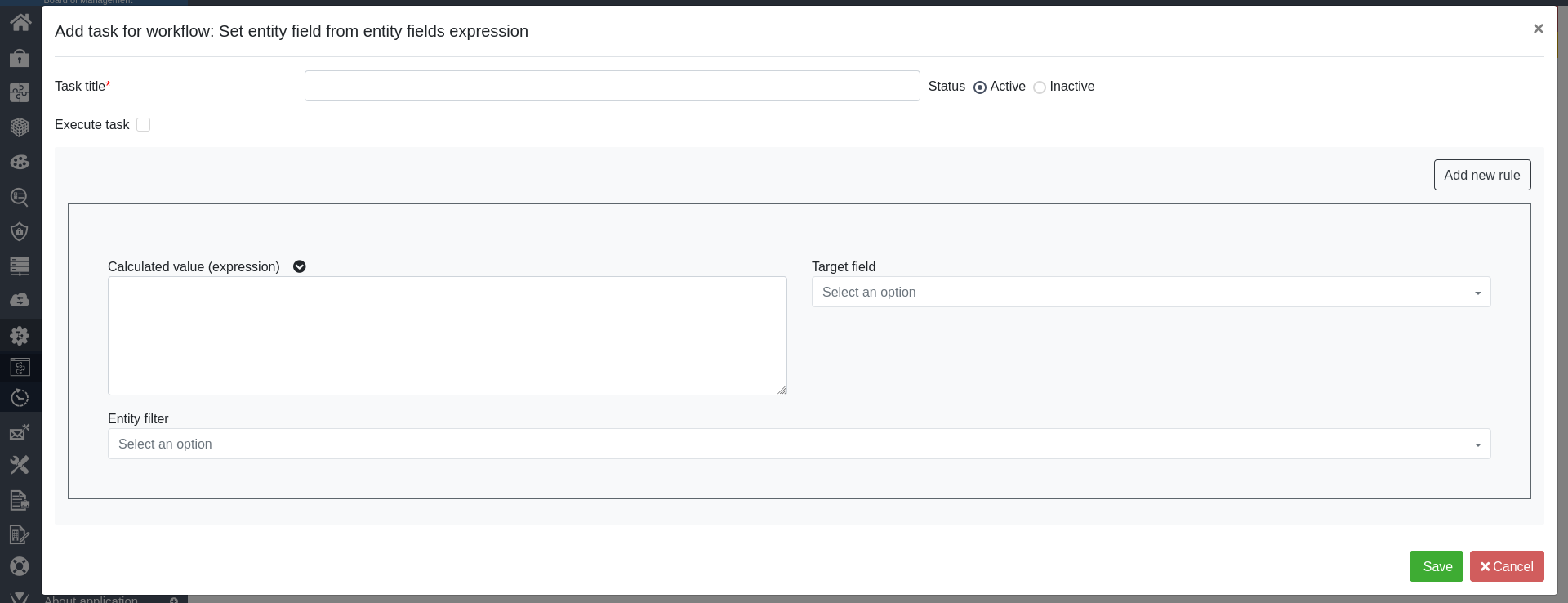Open the Target field dropdown
Screen dimensions: 1568x603
tap(1151, 292)
